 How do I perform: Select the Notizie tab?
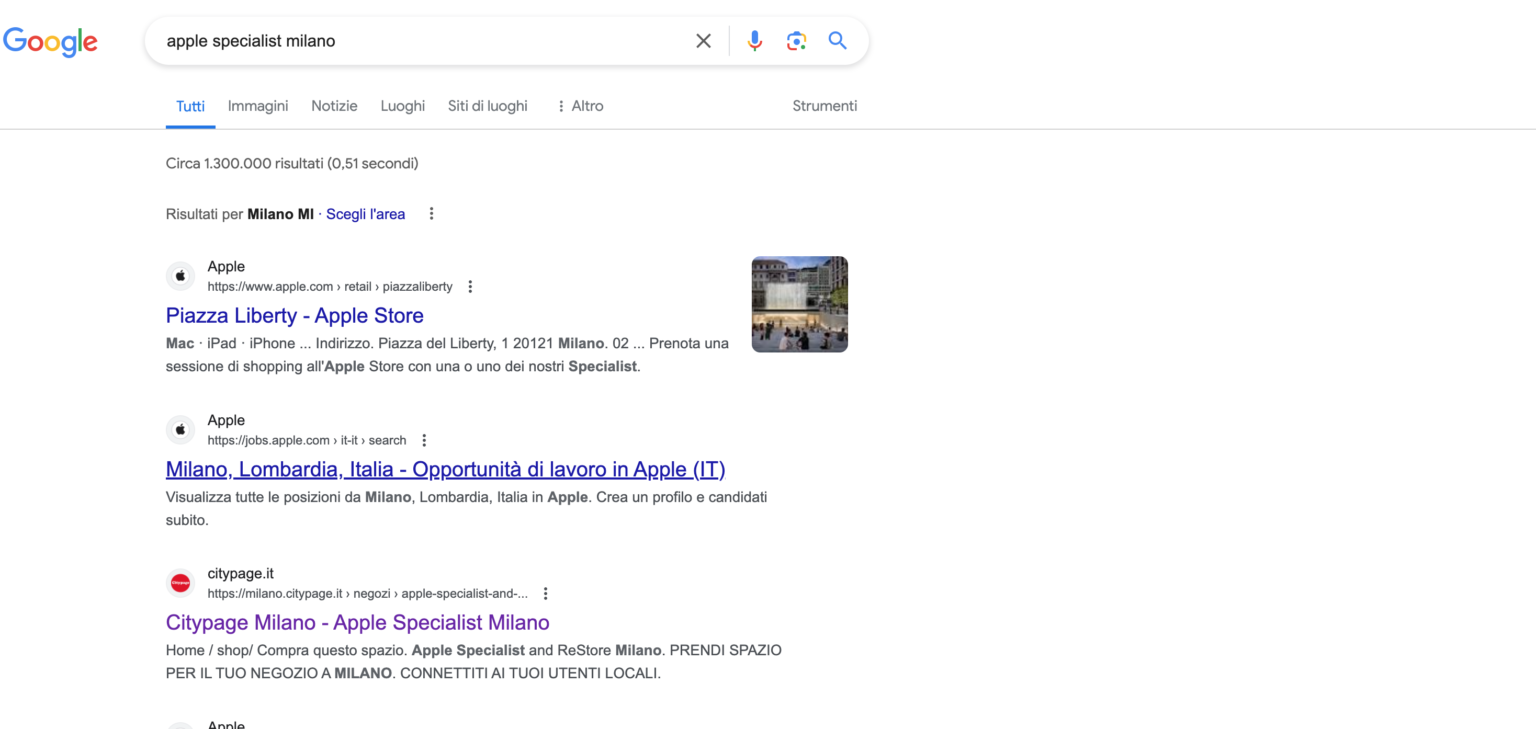(x=334, y=105)
